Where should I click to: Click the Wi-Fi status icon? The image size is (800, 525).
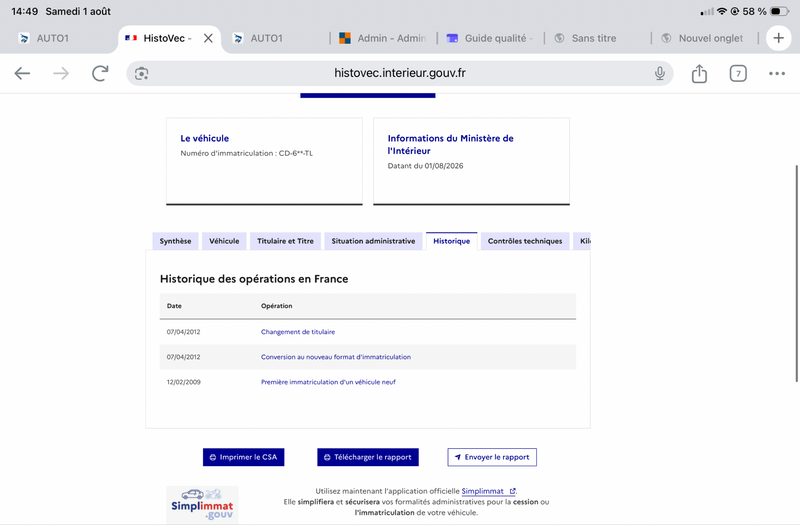click(721, 11)
